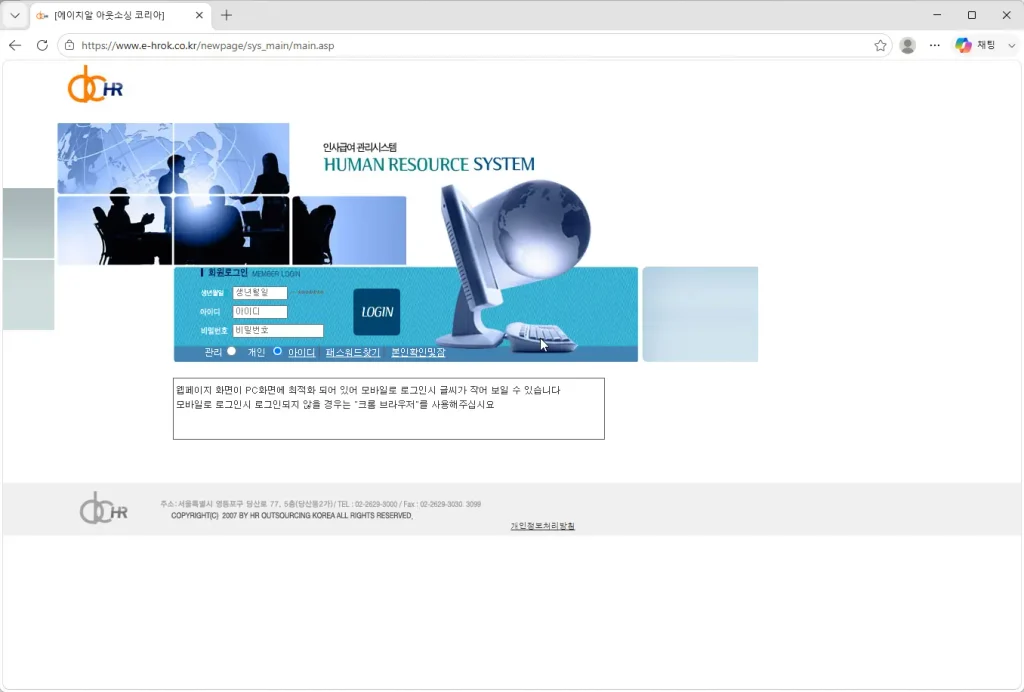Screen dimensions: 1024x692
Task: Open the Copilot 채팅 button
Action: point(975,45)
